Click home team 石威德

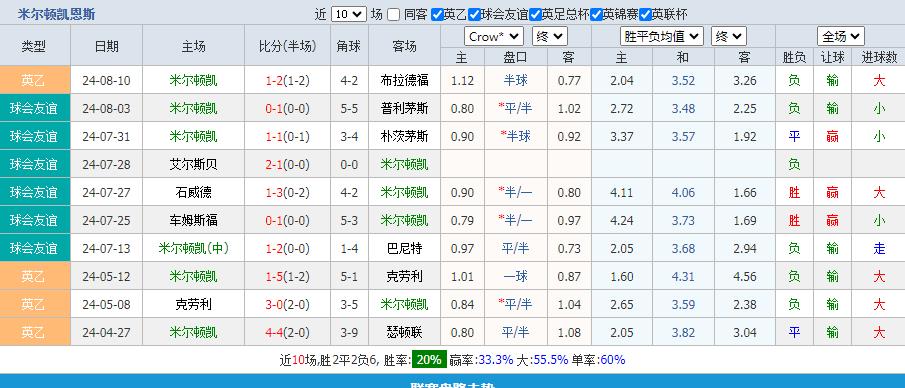tap(193, 193)
